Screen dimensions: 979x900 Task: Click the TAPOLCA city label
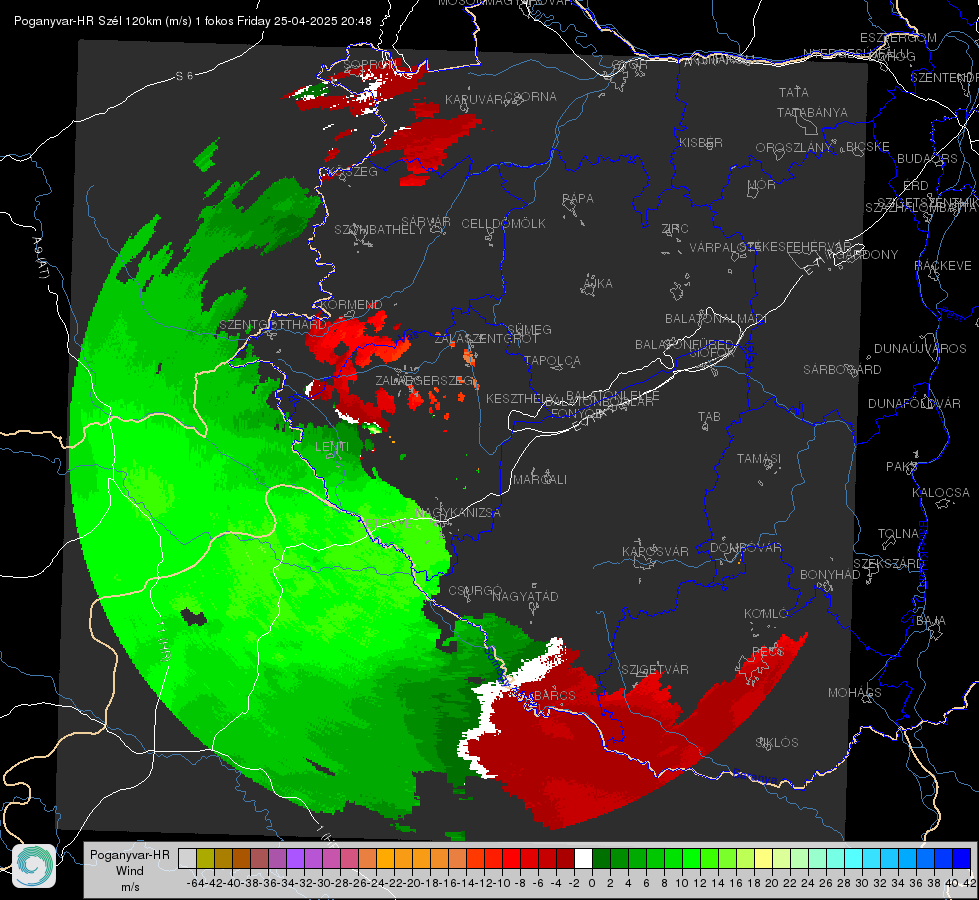[x=552, y=360]
